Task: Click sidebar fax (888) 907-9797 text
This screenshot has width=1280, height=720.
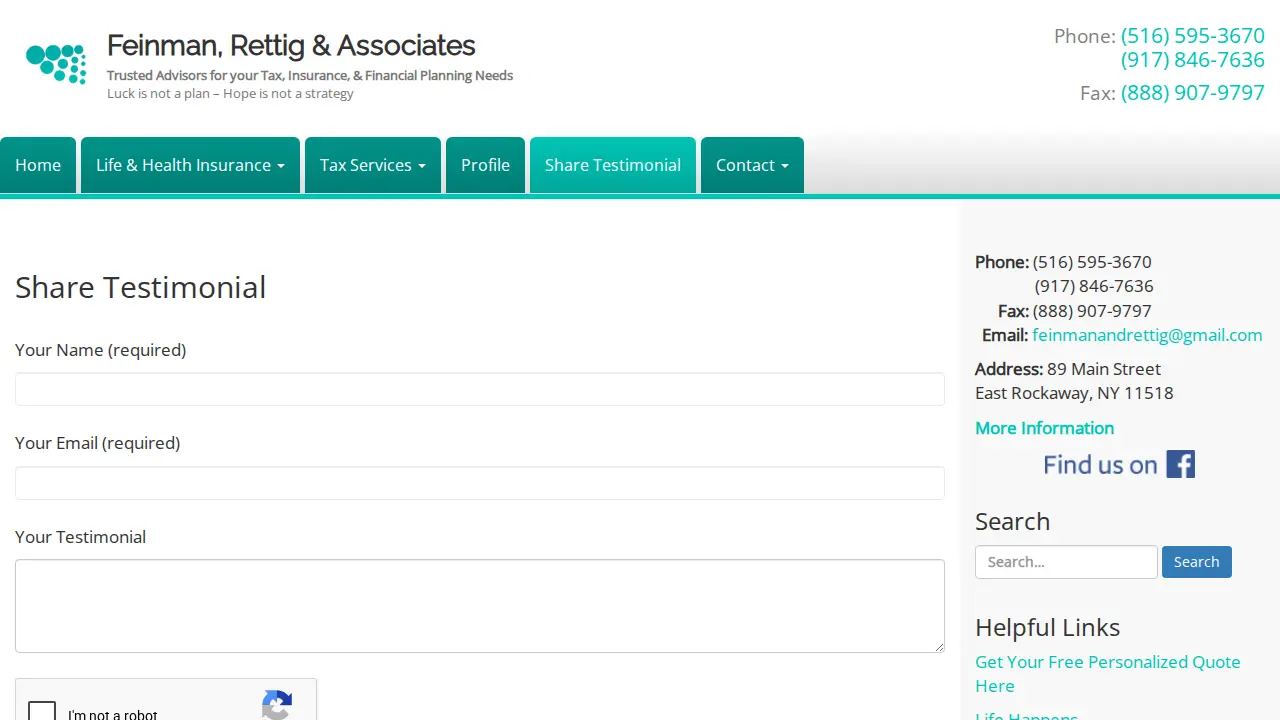Action: [x=1092, y=311]
